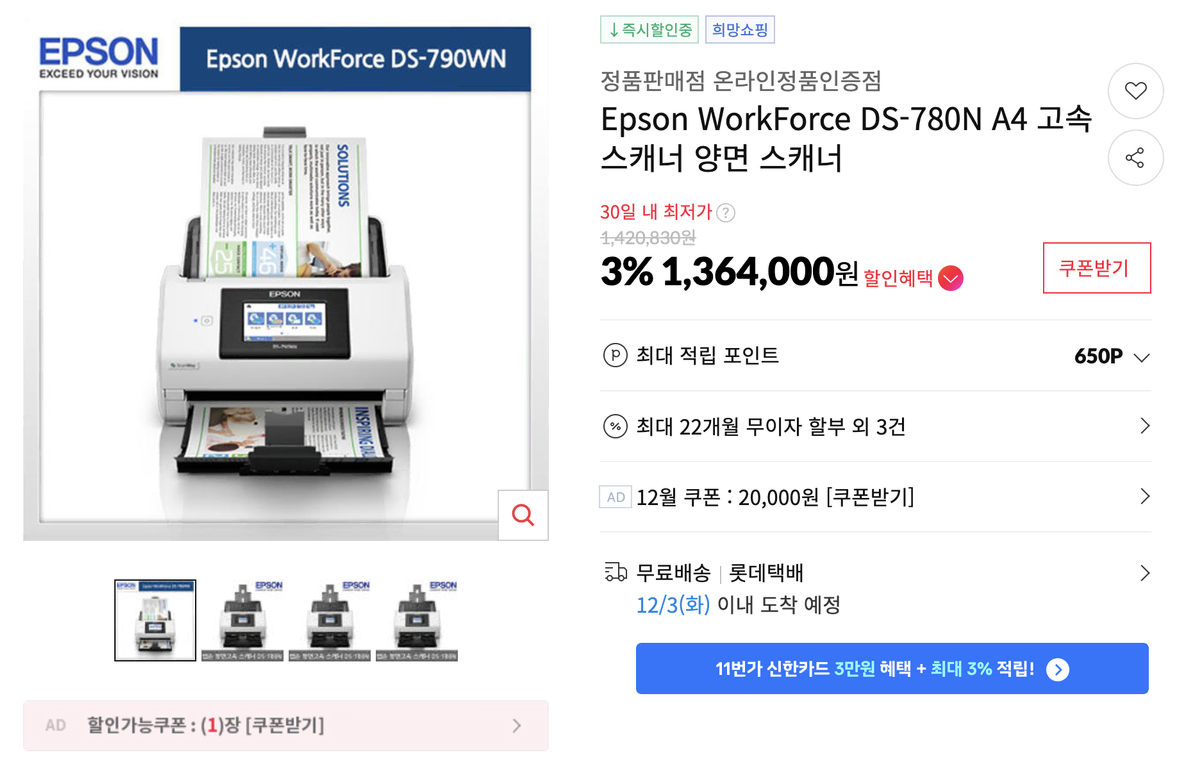The height and width of the screenshot is (764, 1199).
Task: Add the product to wishlist with the heart icon
Action: click(x=1136, y=91)
